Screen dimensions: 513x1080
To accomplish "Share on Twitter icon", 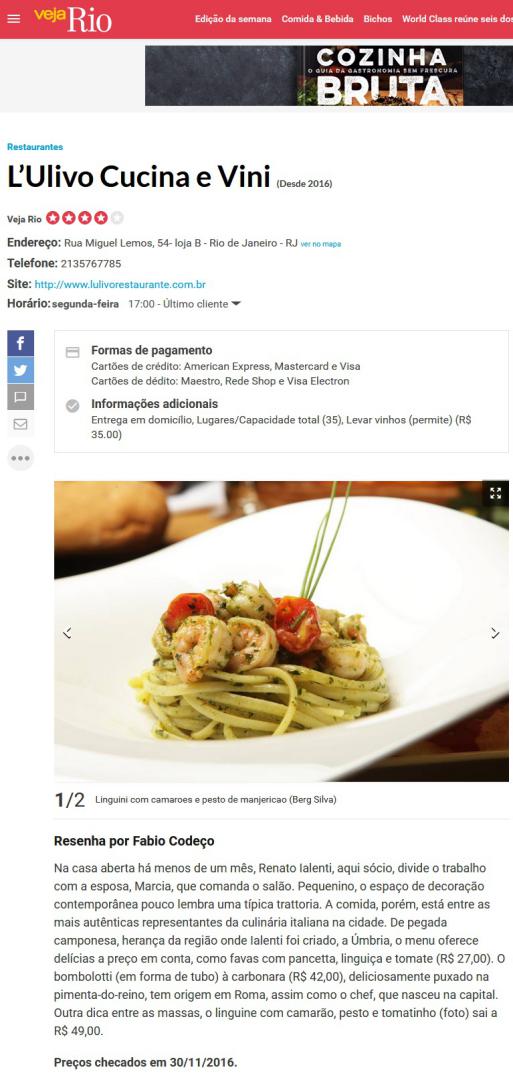I will click(x=21, y=370).
